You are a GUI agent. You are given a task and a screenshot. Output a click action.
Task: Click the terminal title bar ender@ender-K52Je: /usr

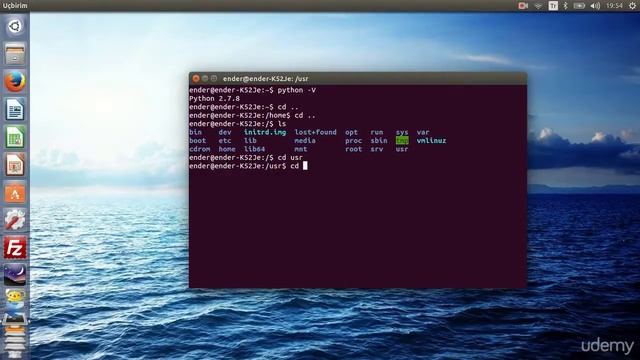tap(266, 79)
